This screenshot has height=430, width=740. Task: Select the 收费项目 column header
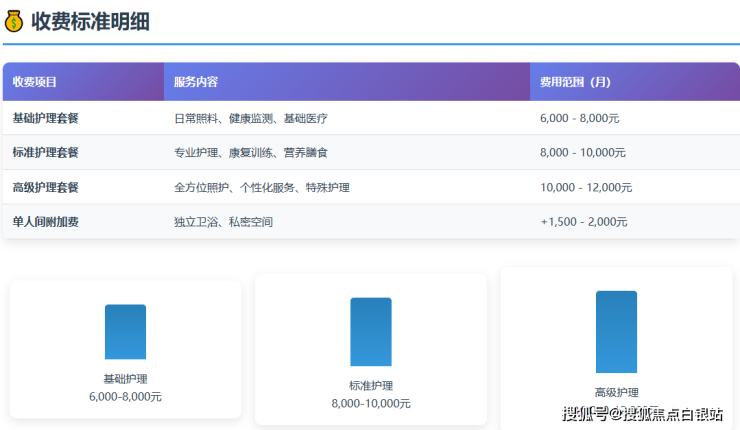point(35,82)
